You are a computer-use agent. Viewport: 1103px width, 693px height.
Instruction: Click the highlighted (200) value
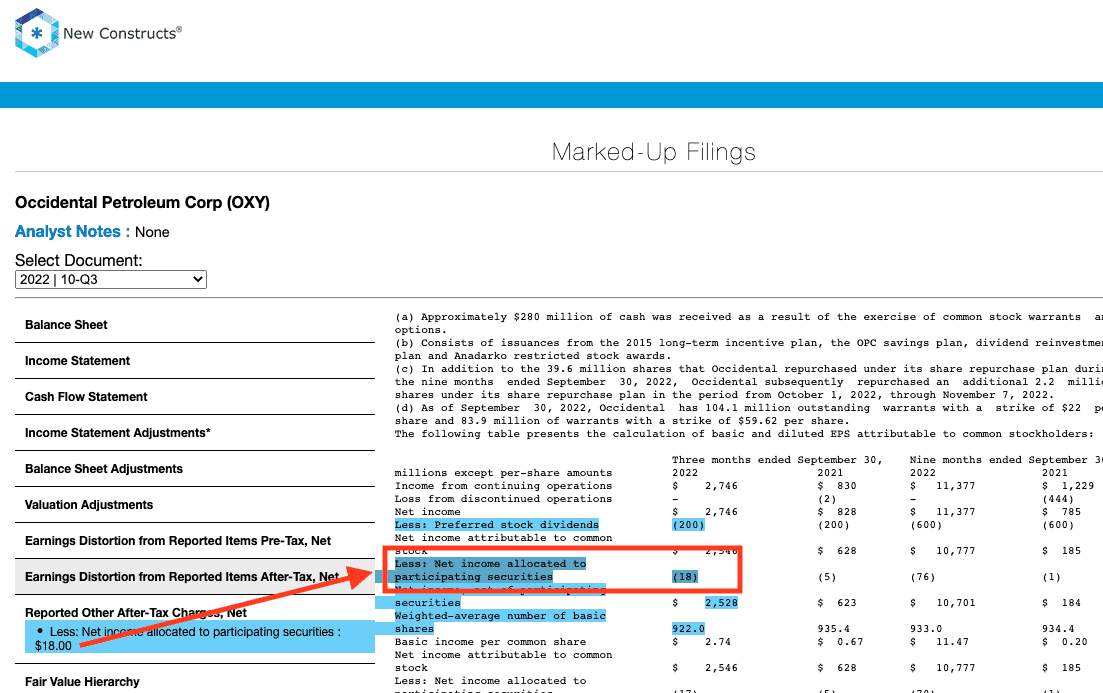(x=688, y=525)
